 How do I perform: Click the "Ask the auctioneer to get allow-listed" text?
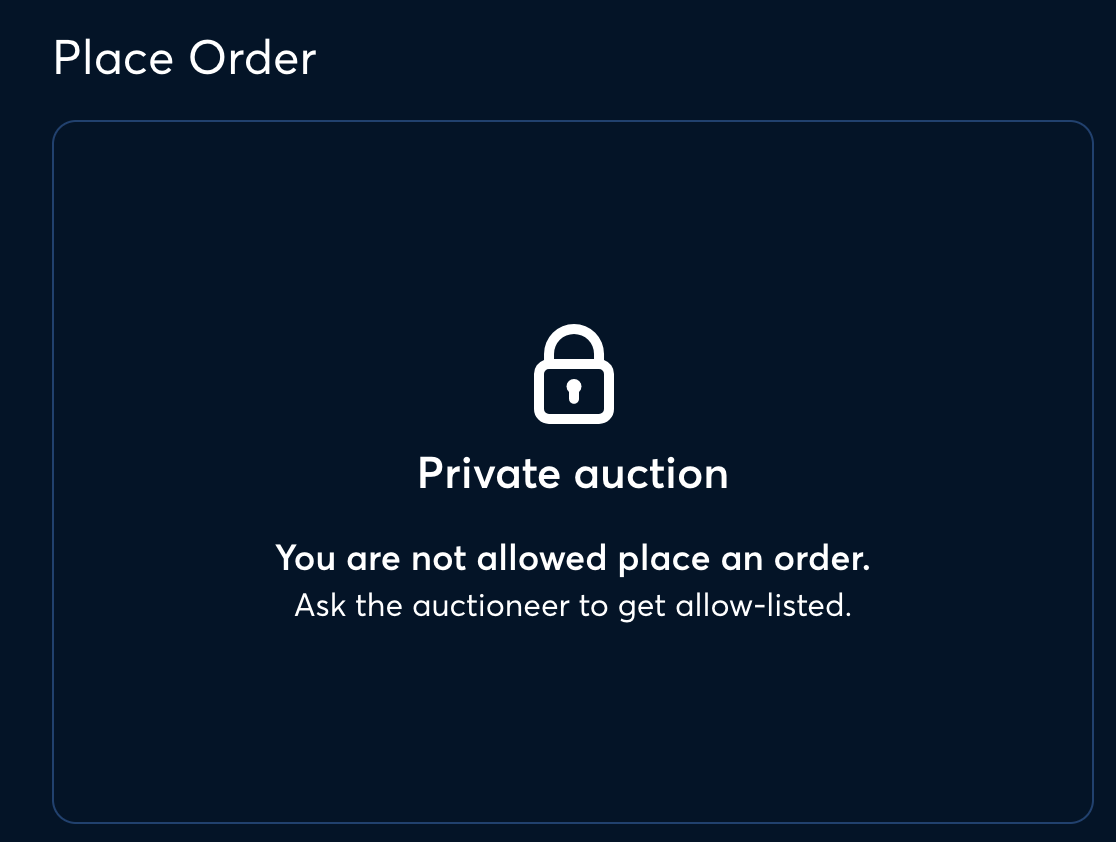click(x=573, y=606)
